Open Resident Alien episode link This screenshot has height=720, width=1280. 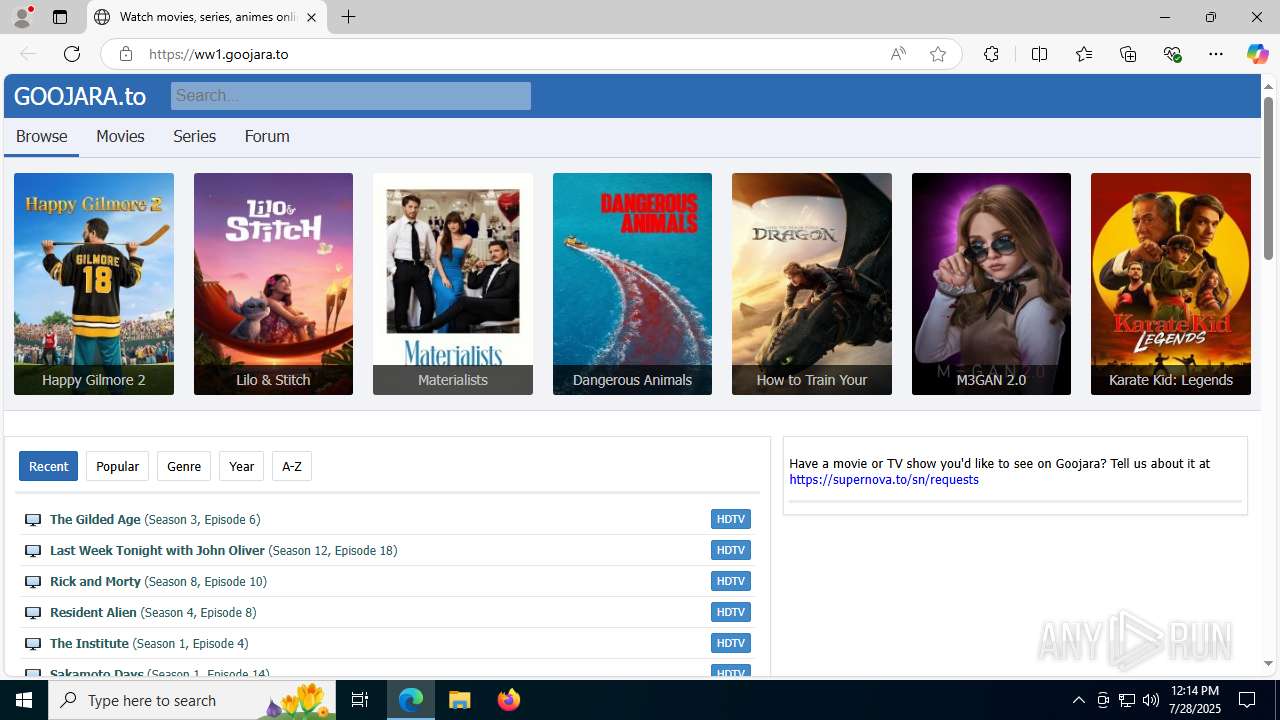[x=153, y=612]
